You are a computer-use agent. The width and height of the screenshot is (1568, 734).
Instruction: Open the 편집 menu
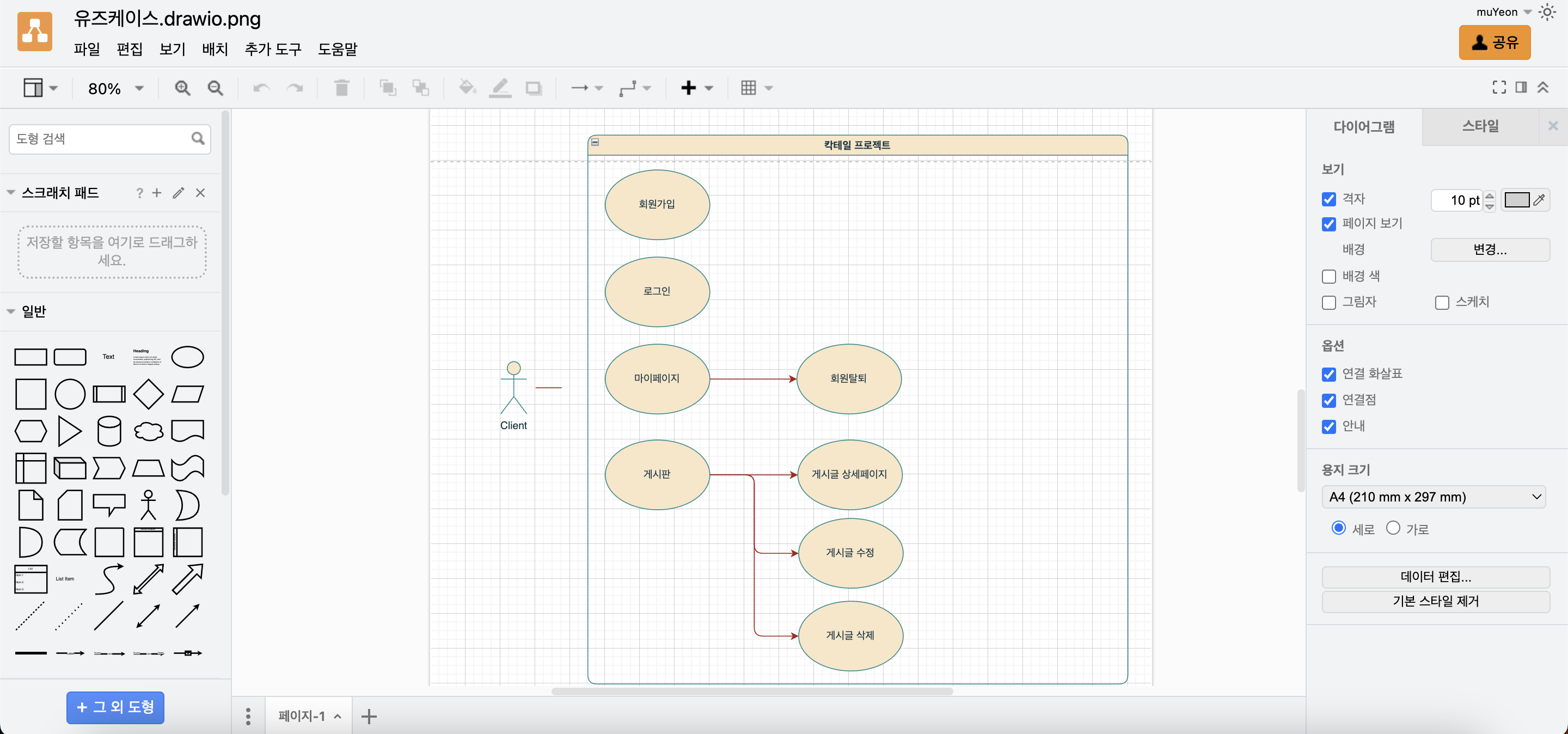click(129, 50)
